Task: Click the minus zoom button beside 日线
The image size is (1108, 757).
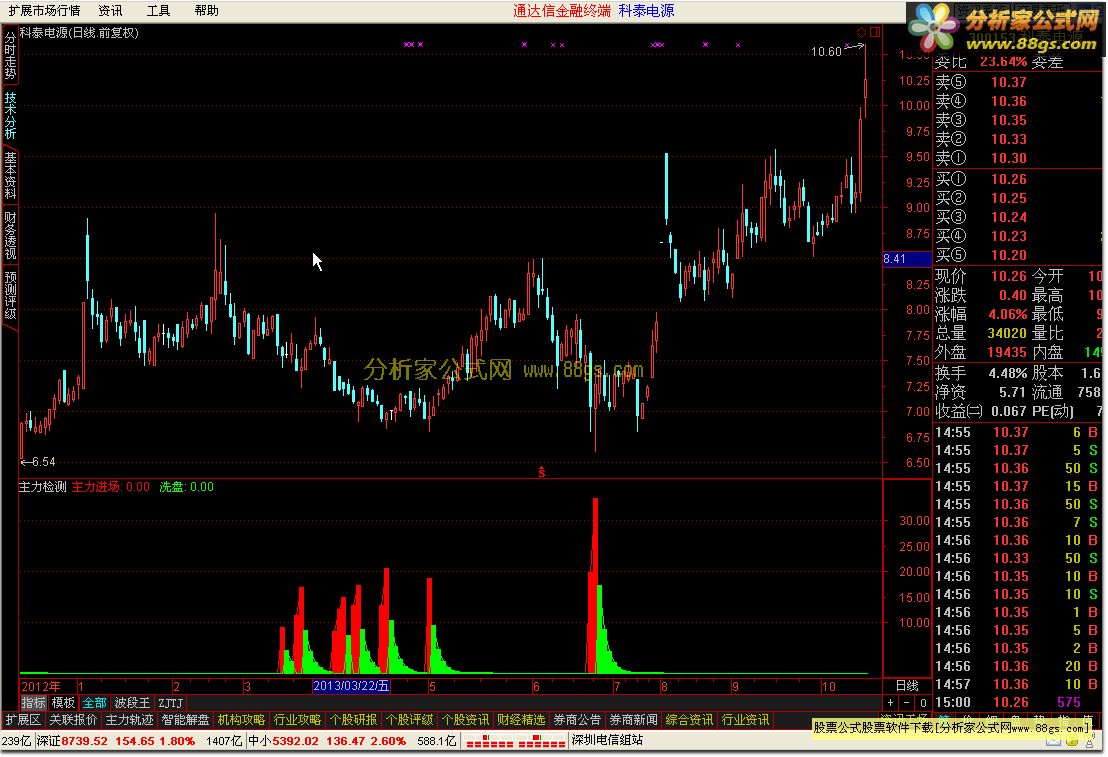Action: [907, 703]
